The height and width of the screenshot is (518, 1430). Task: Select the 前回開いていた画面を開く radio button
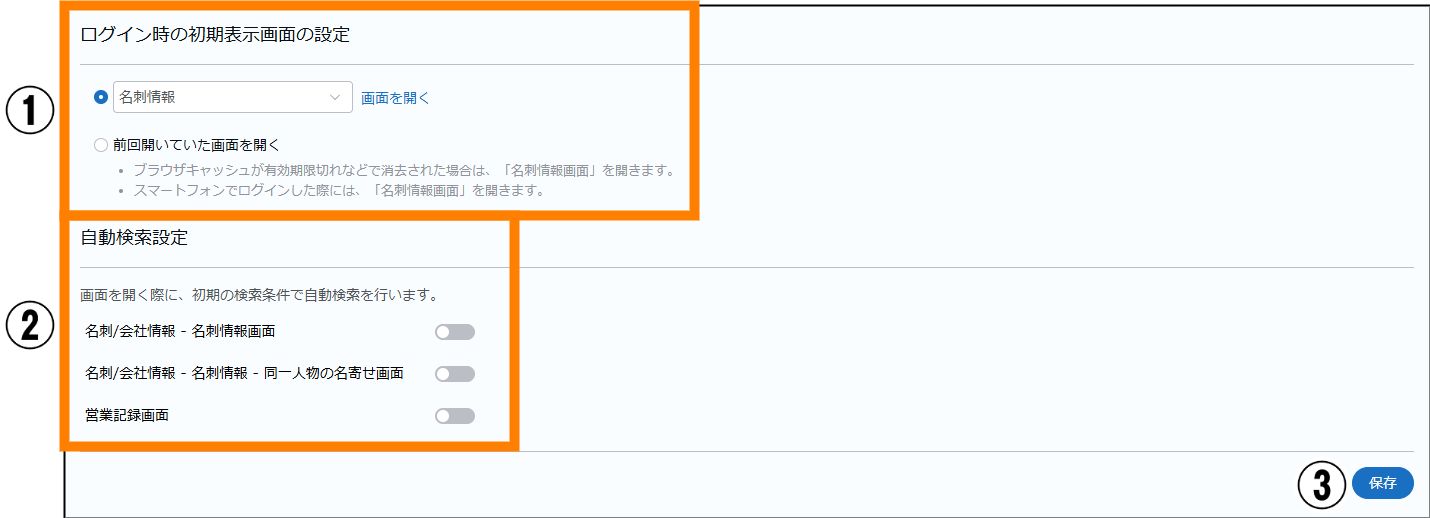[100, 145]
